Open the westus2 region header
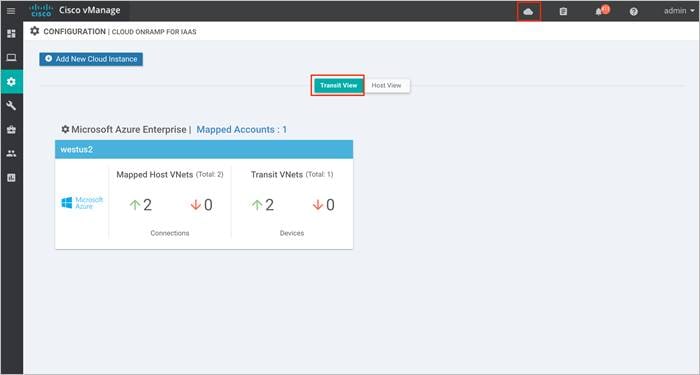Viewport: 700px width, 375px height. [x=204, y=149]
